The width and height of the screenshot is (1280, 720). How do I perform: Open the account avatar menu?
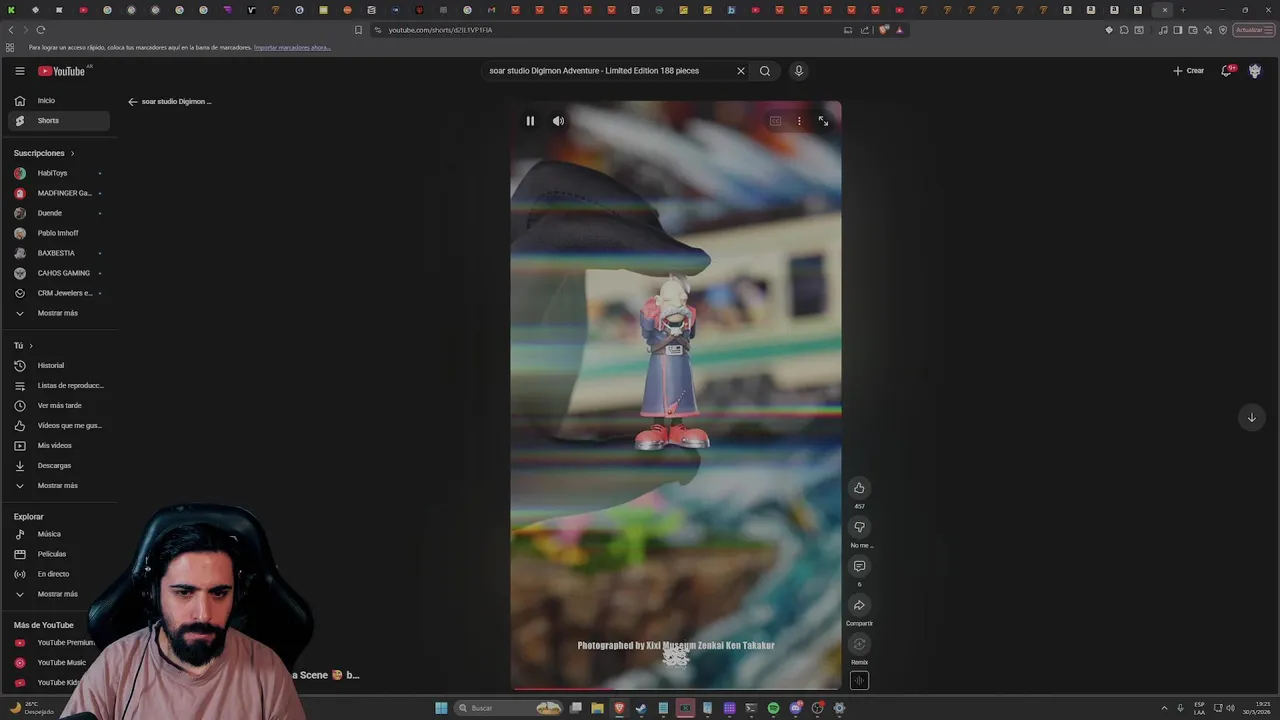pyautogui.click(x=1254, y=71)
